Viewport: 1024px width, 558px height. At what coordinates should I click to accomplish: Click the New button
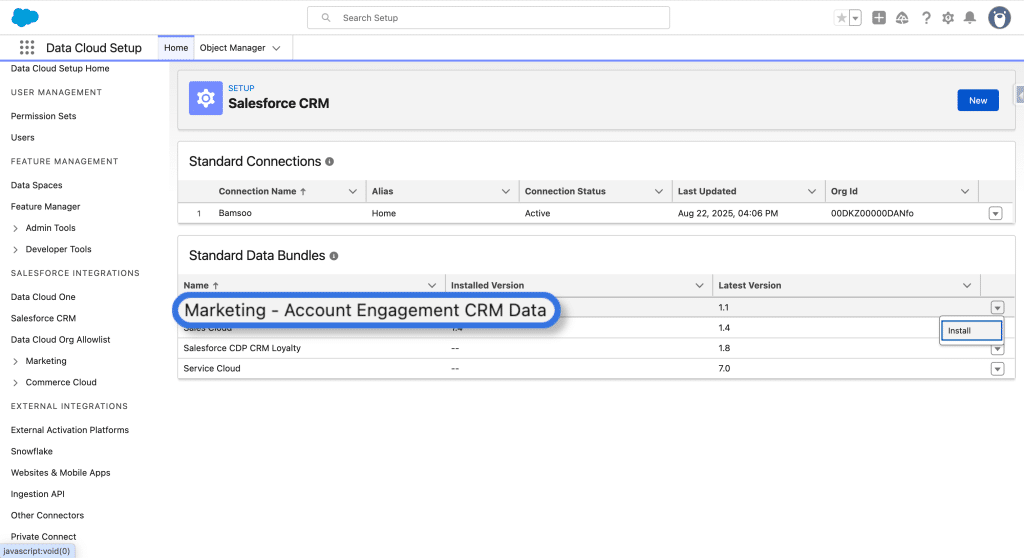tap(977, 100)
